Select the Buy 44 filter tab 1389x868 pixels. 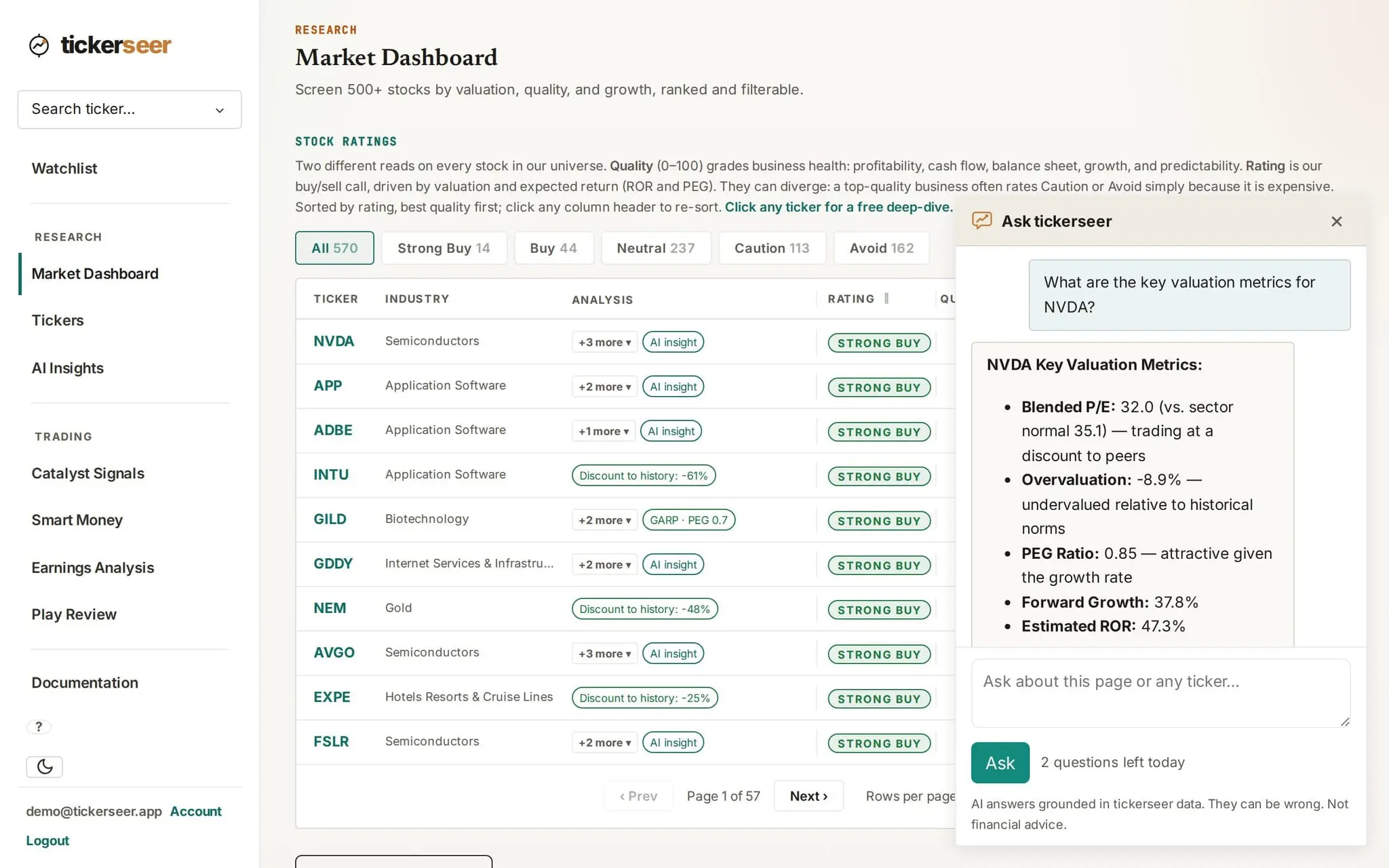click(x=553, y=248)
